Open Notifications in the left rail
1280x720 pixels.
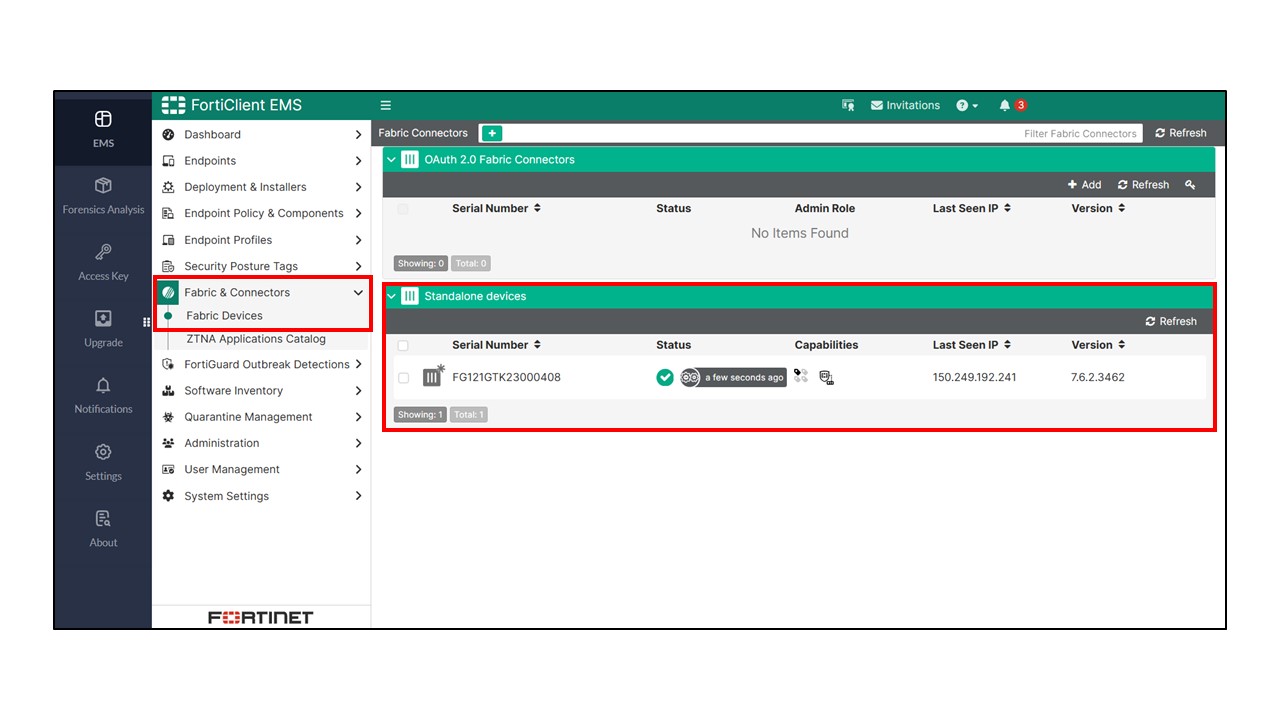103,395
